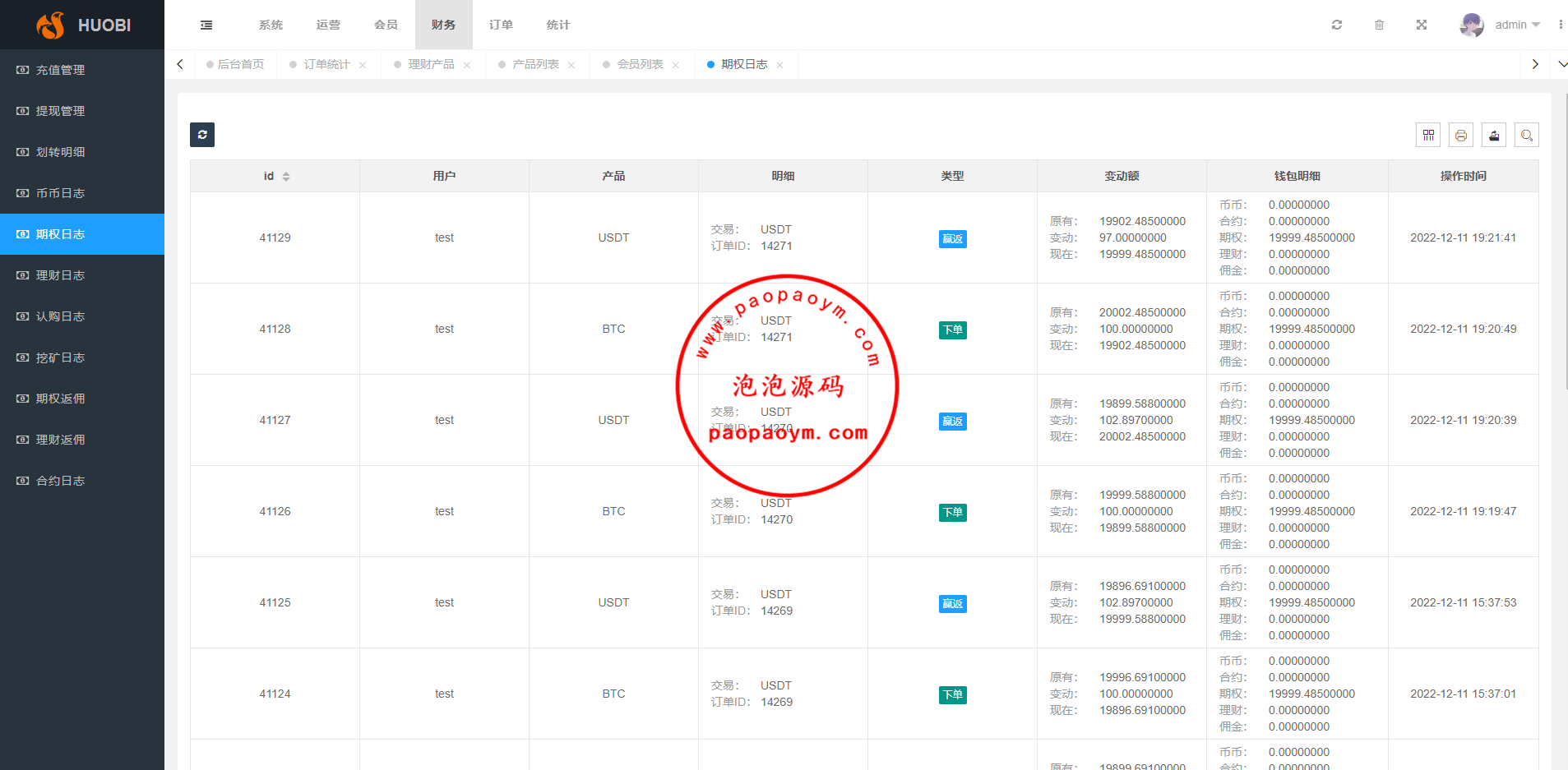Click the 下单 tag in row 41124
The image size is (1568, 770).
tap(952, 695)
